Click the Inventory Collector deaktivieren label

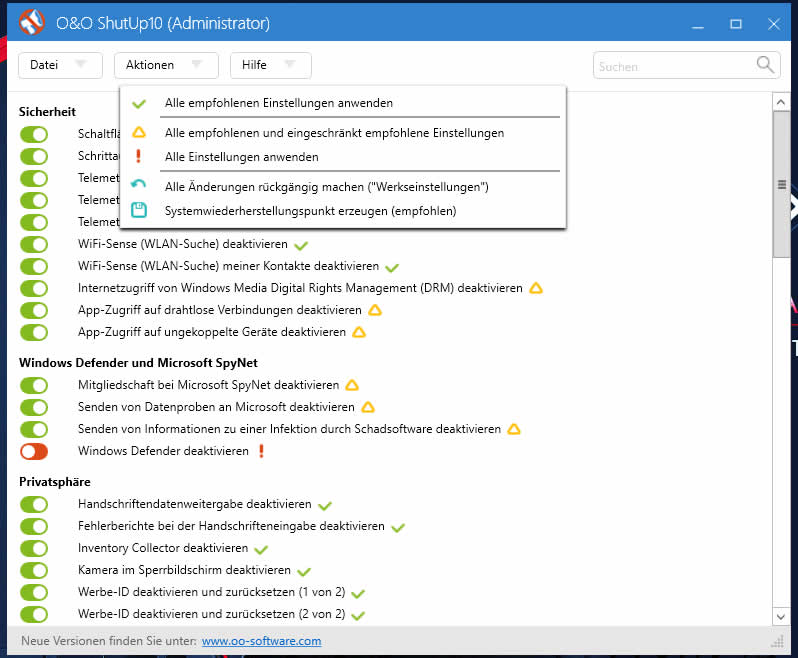tap(163, 548)
